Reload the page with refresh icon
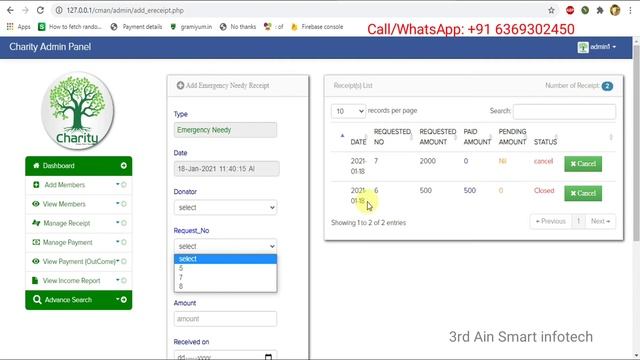This screenshot has width=640, height=360. point(40,10)
